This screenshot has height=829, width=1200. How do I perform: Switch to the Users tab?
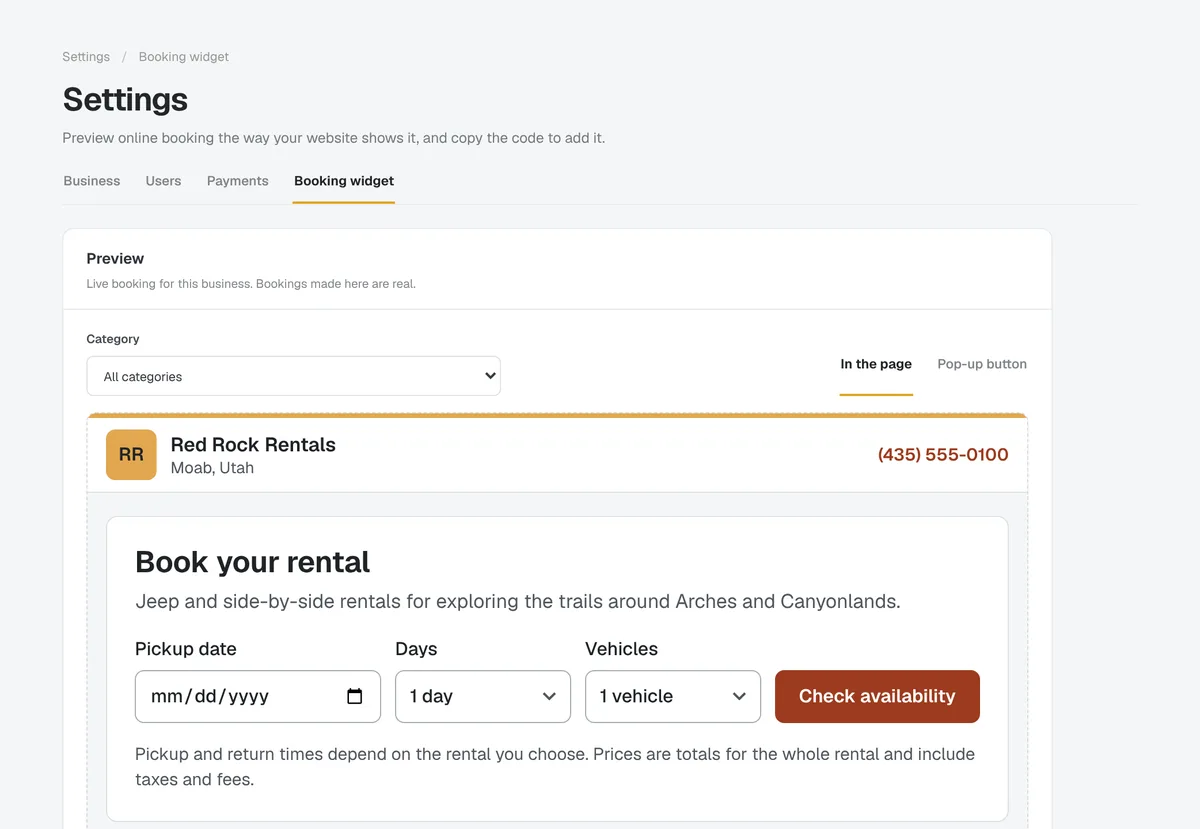tap(163, 181)
